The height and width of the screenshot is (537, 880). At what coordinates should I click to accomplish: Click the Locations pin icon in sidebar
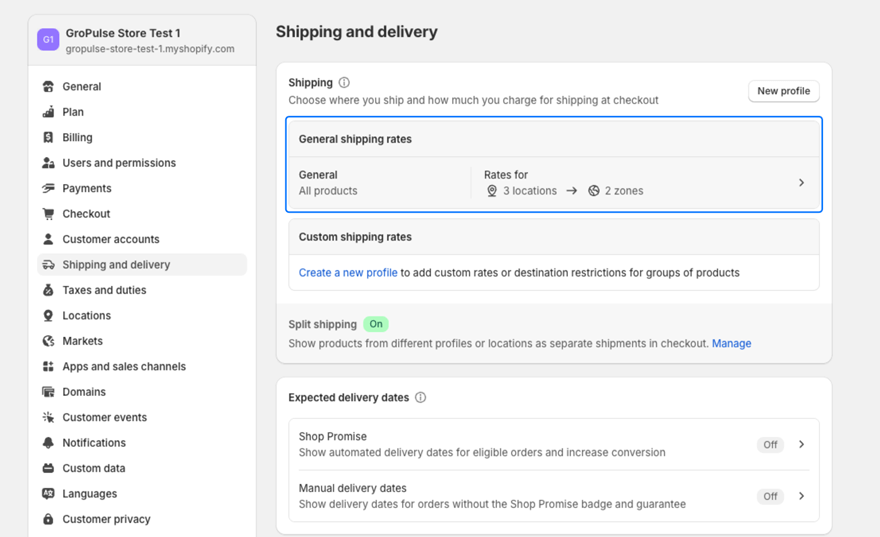[x=48, y=316]
